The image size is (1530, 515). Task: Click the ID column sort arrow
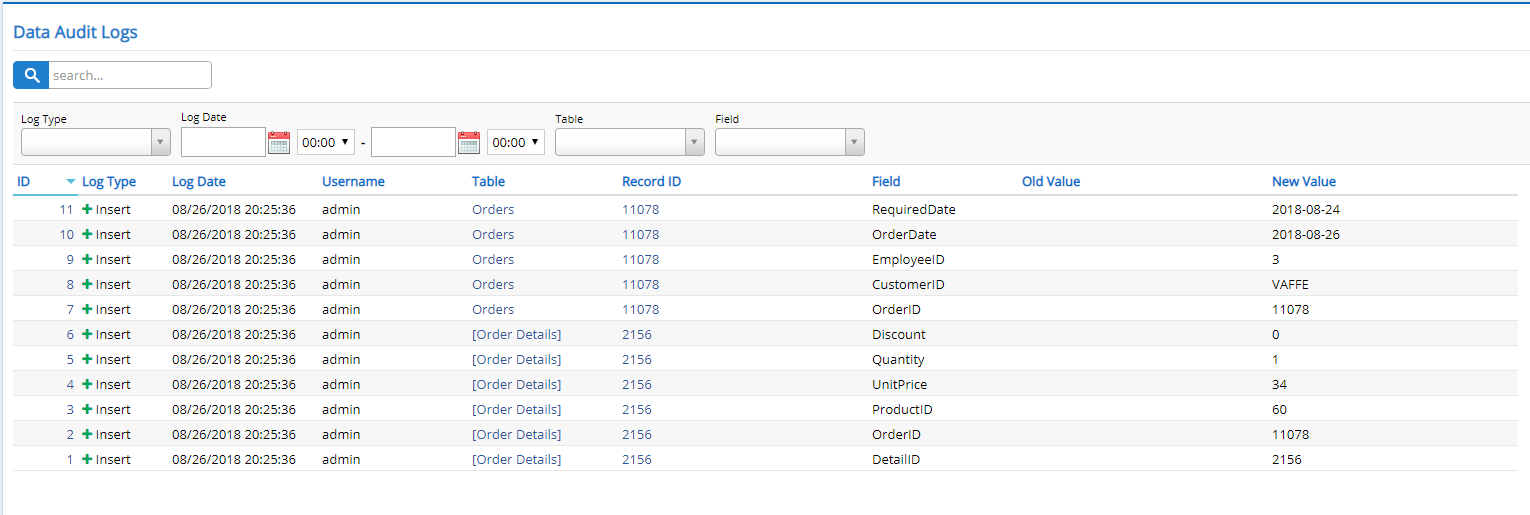[71, 182]
